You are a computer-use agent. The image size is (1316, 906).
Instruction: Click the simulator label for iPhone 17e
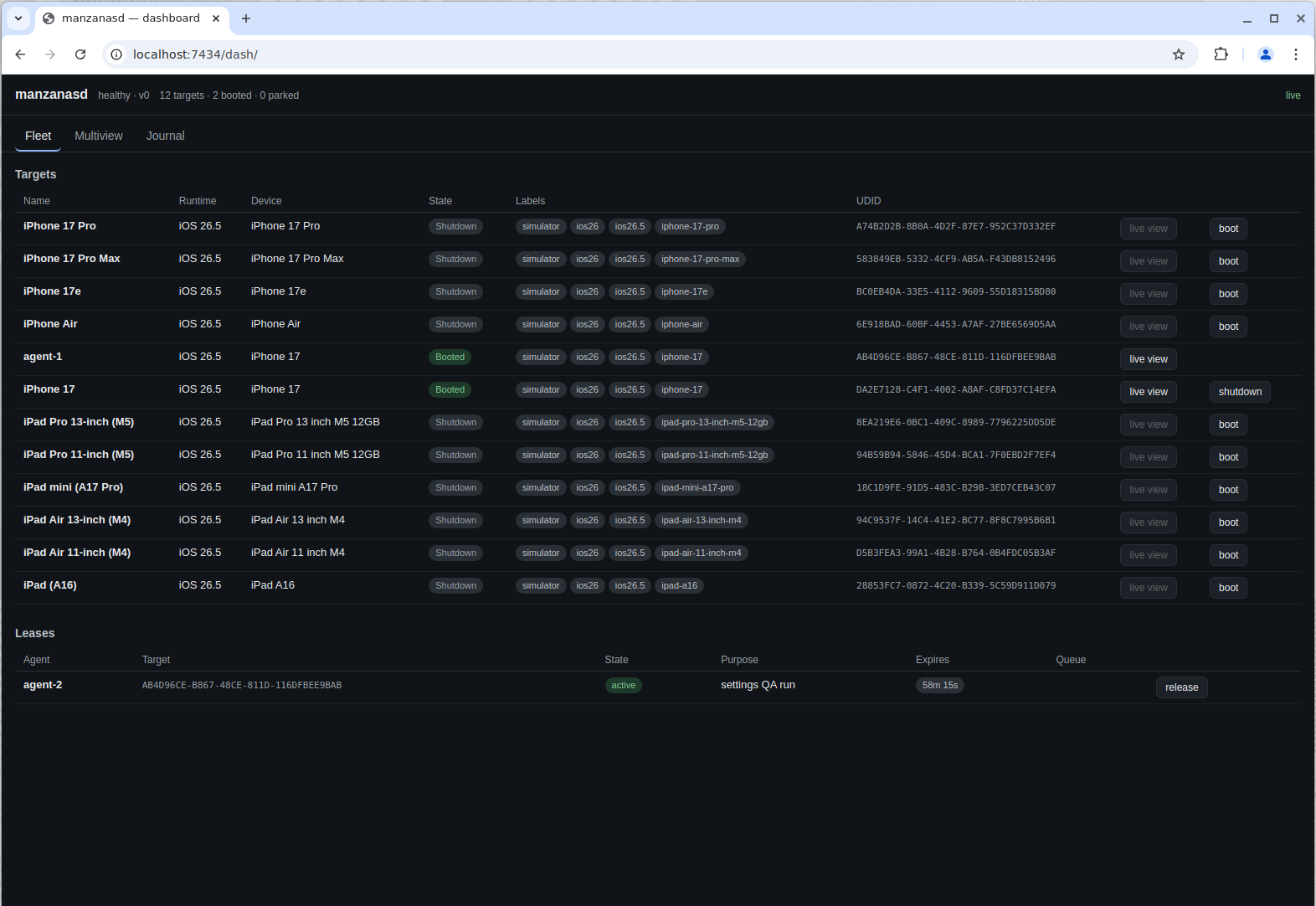pyautogui.click(x=541, y=292)
